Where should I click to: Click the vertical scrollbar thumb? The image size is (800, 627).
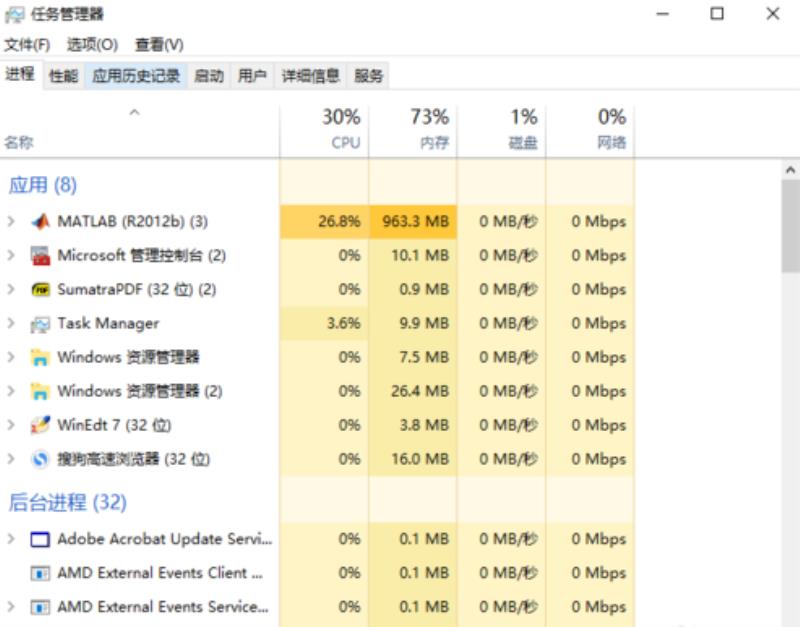(x=790, y=226)
